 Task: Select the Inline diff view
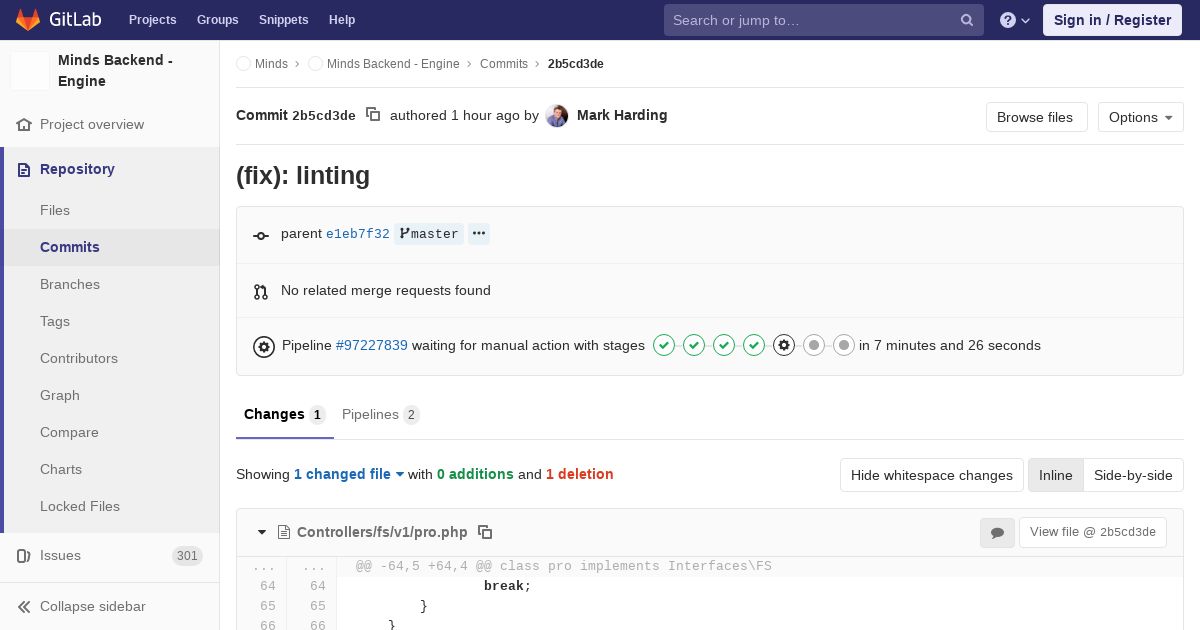point(1055,475)
